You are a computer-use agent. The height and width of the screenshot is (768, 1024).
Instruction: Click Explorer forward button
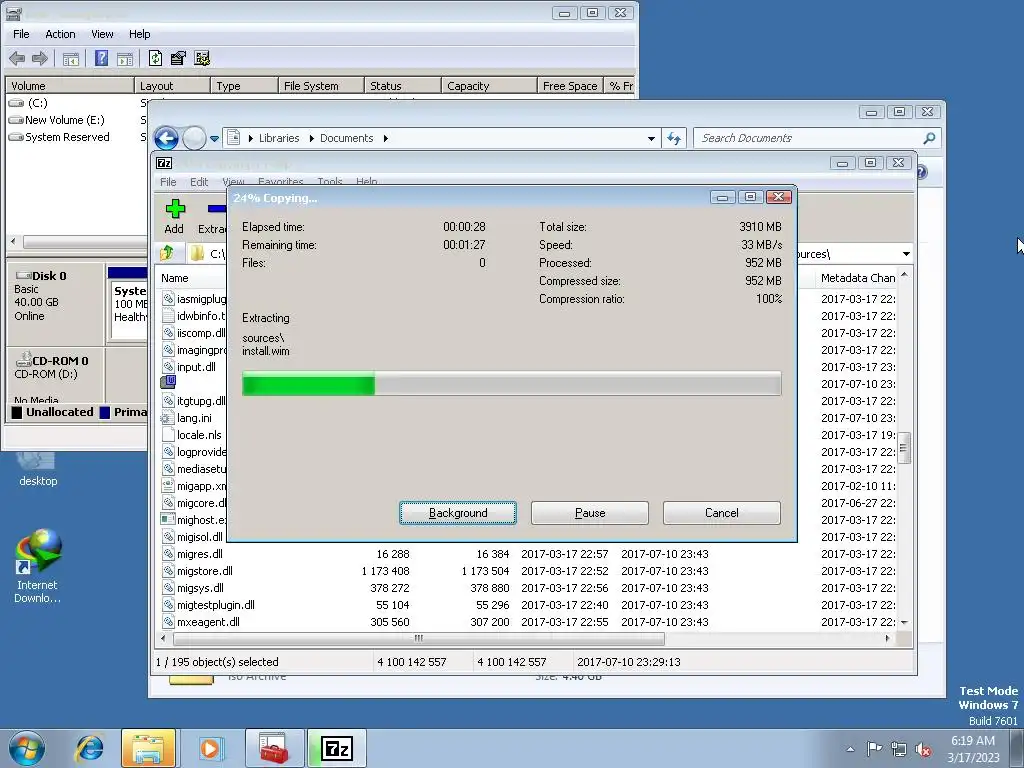[x=194, y=138]
